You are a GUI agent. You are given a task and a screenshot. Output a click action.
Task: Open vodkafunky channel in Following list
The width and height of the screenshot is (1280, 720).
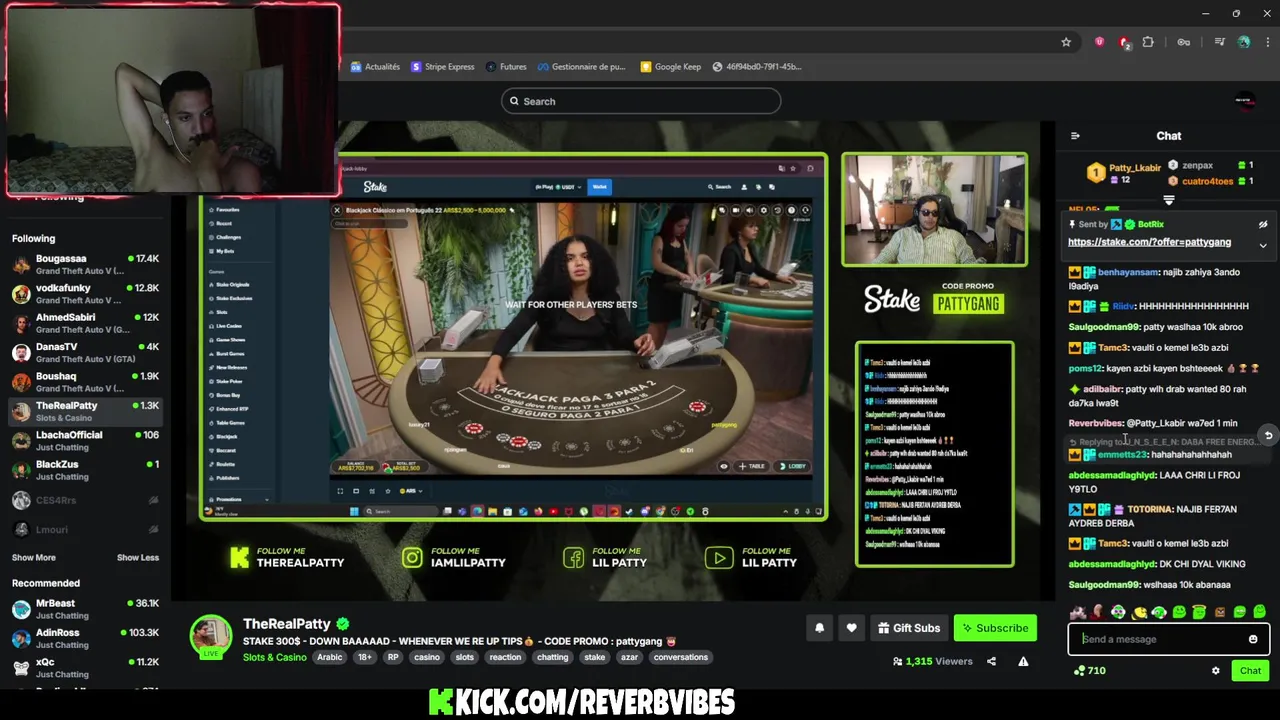point(85,294)
